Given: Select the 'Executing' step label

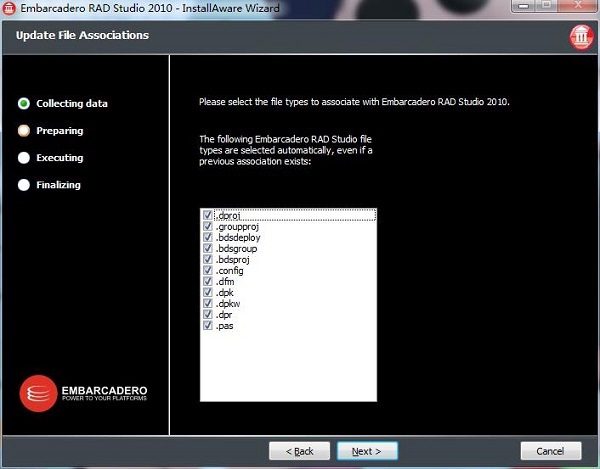Looking at the screenshot, I should 60,158.
